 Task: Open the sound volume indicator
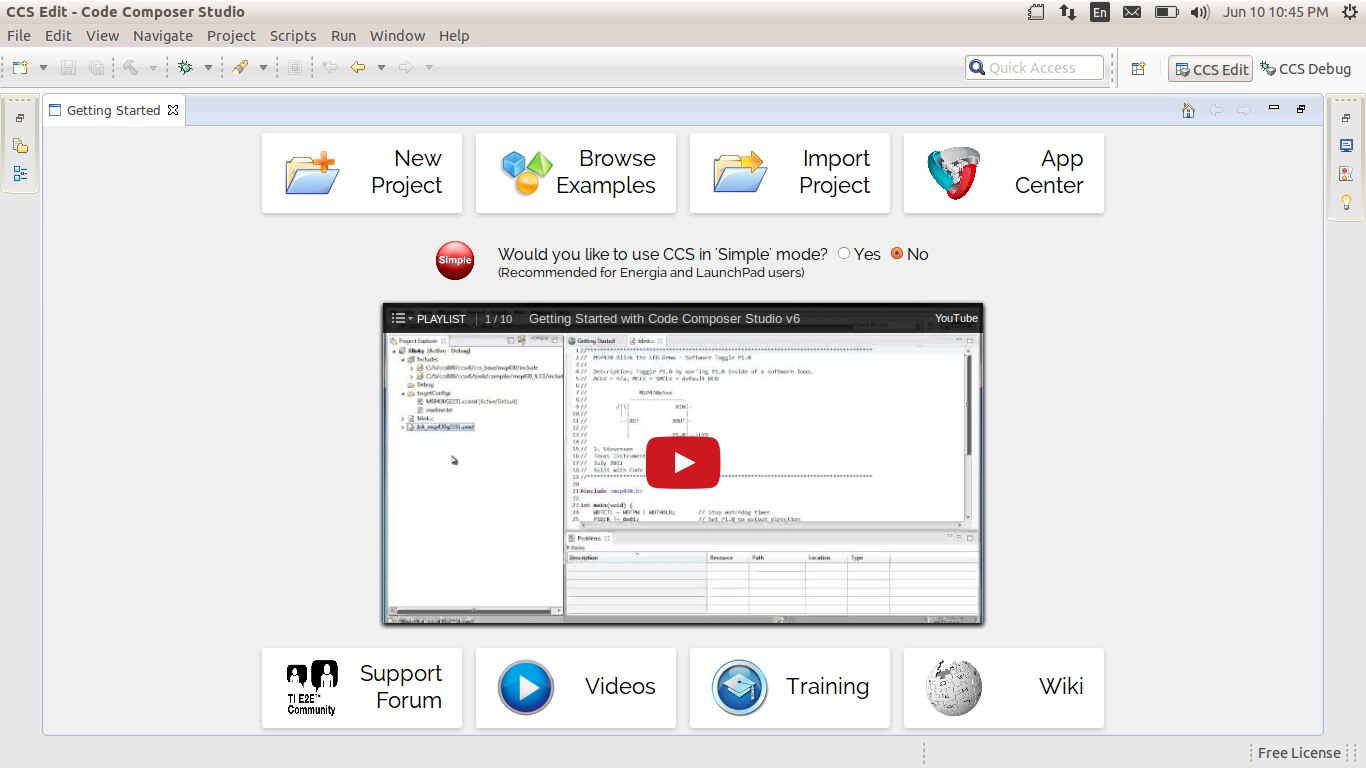point(1200,12)
